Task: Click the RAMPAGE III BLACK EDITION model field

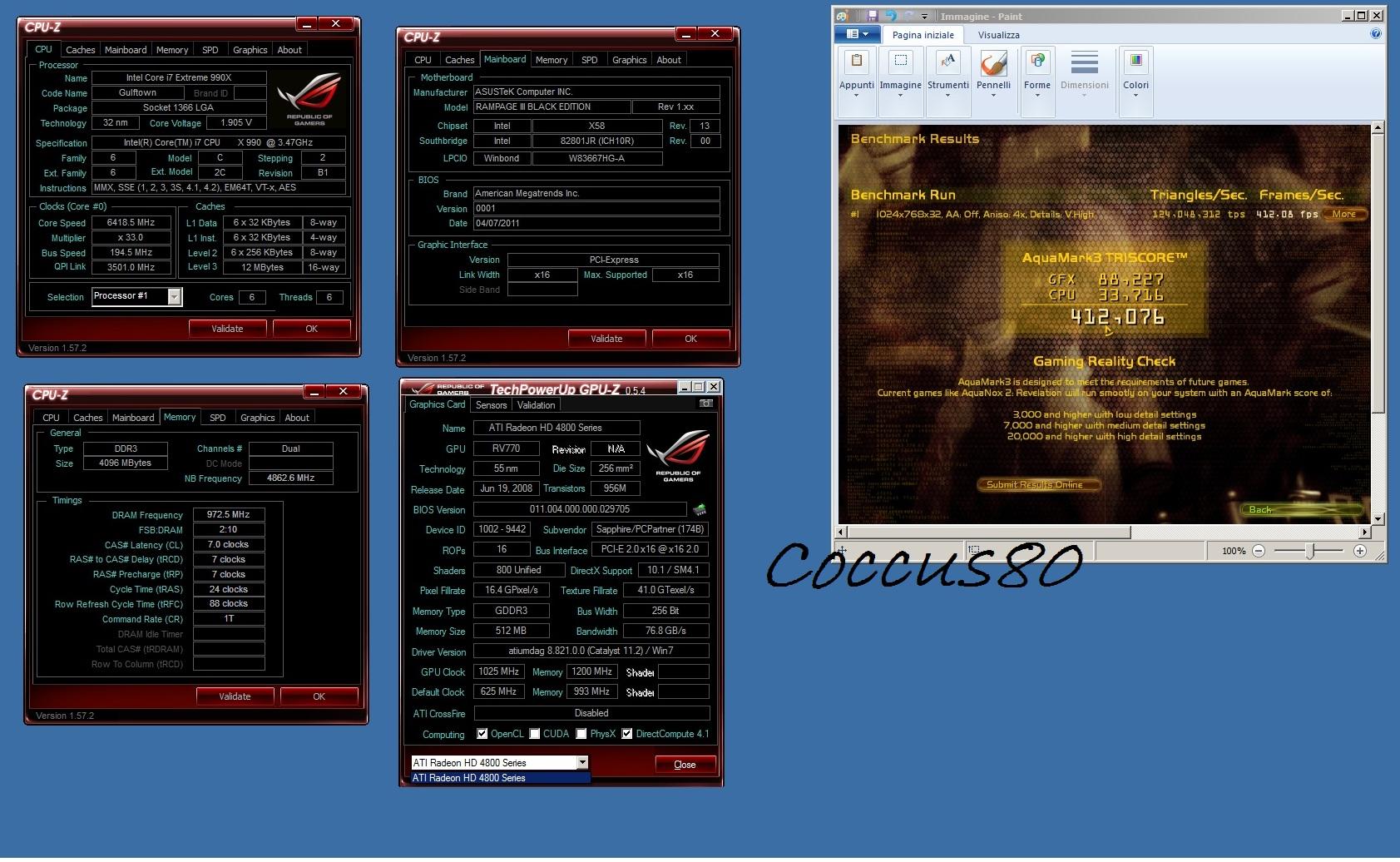Action: 552,107
